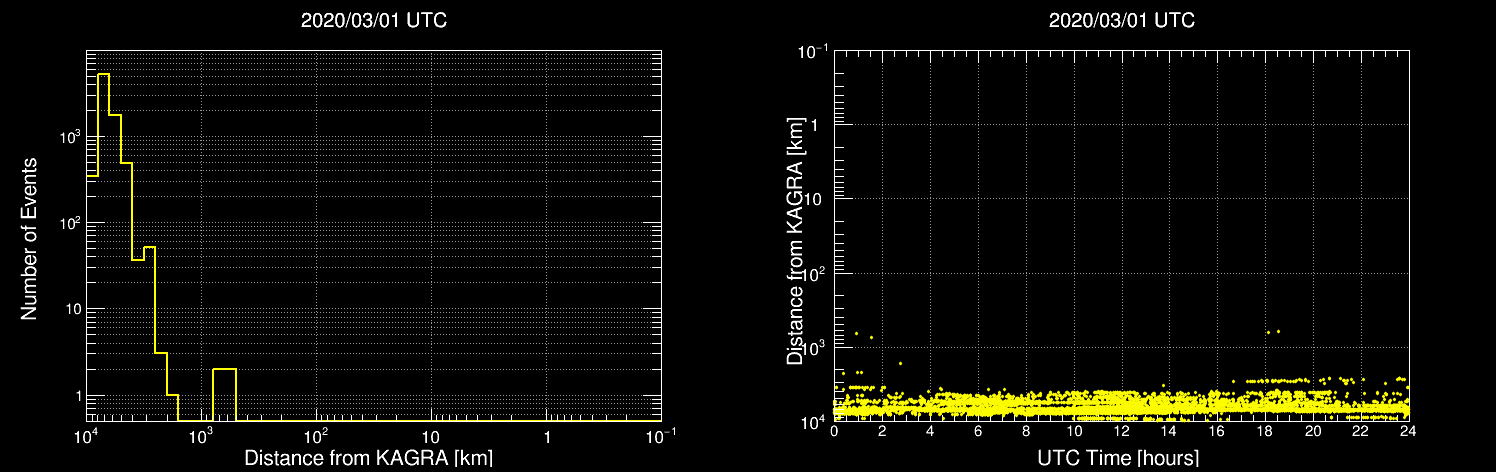Click the 10^2 tick on histogram x-axis
Screen dimensions: 1496x472
[318, 435]
